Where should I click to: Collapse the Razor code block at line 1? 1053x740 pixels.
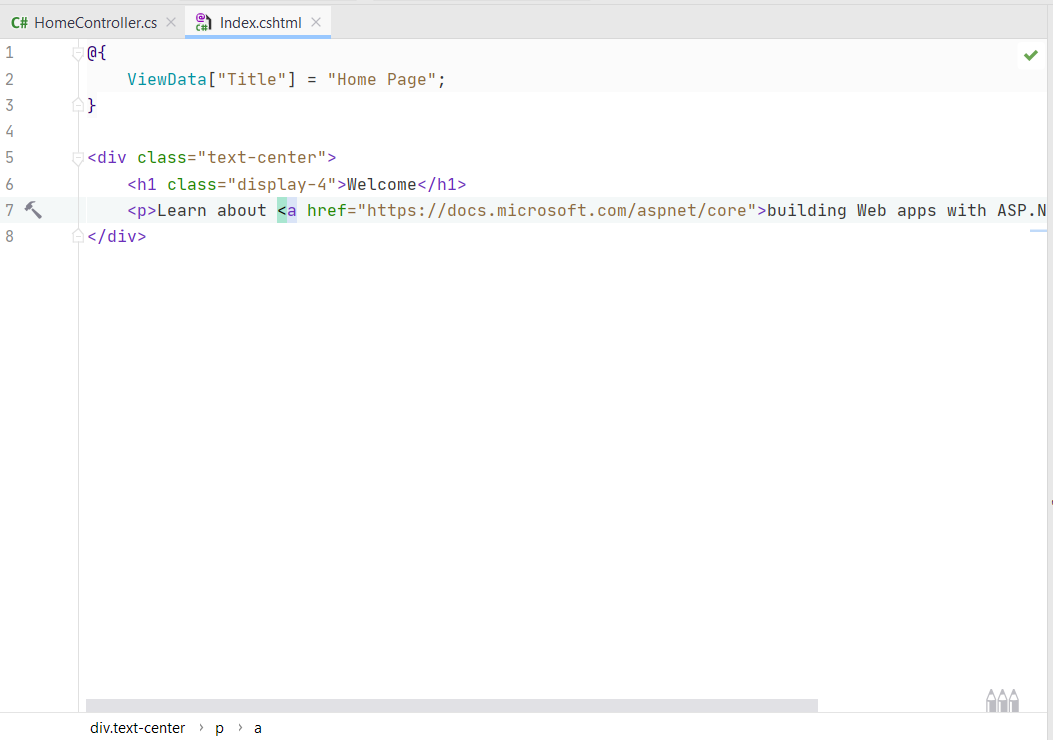78,53
